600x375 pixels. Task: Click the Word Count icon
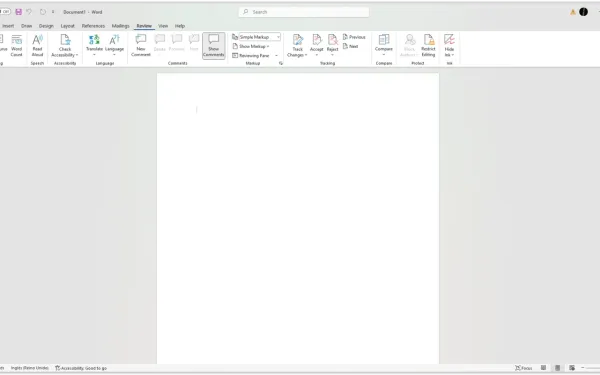click(x=16, y=46)
